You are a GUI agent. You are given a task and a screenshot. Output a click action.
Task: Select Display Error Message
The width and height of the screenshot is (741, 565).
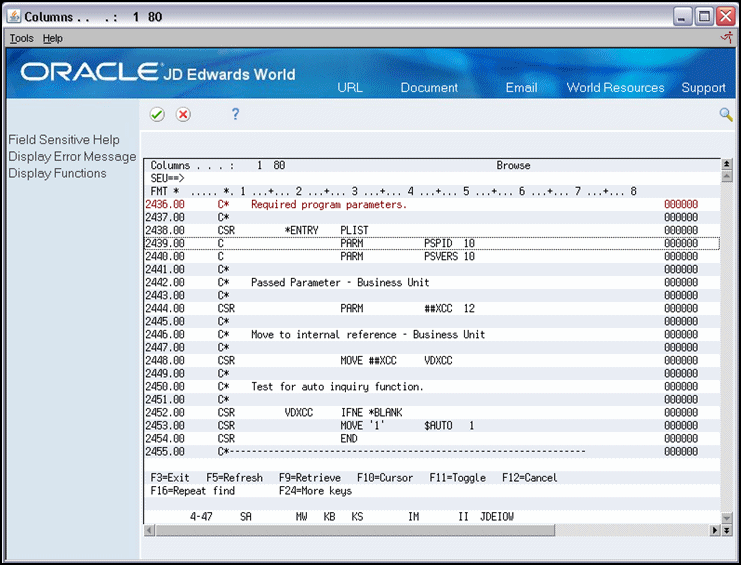[72, 156]
